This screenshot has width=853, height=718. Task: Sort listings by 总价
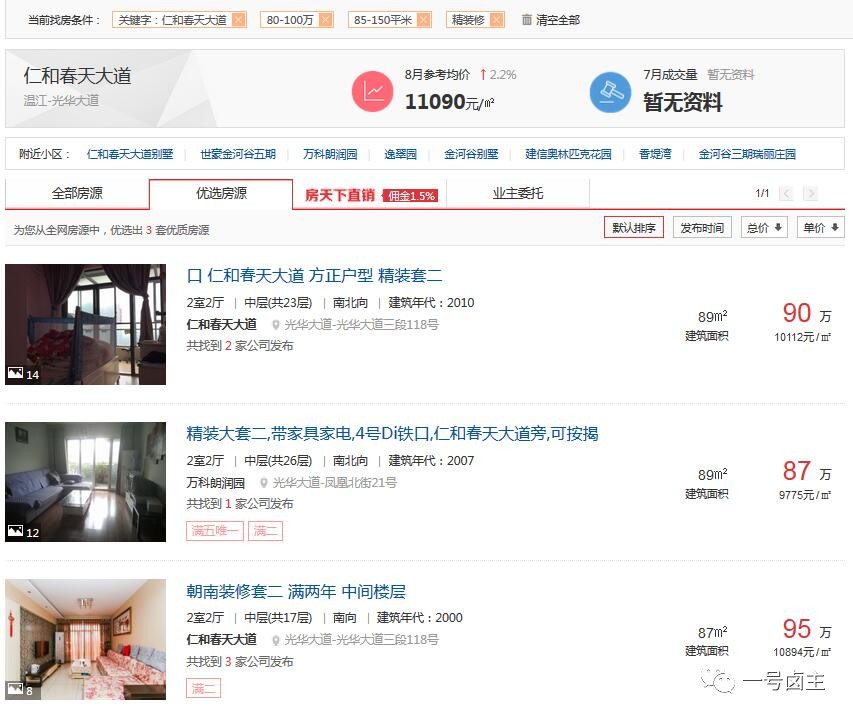764,228
